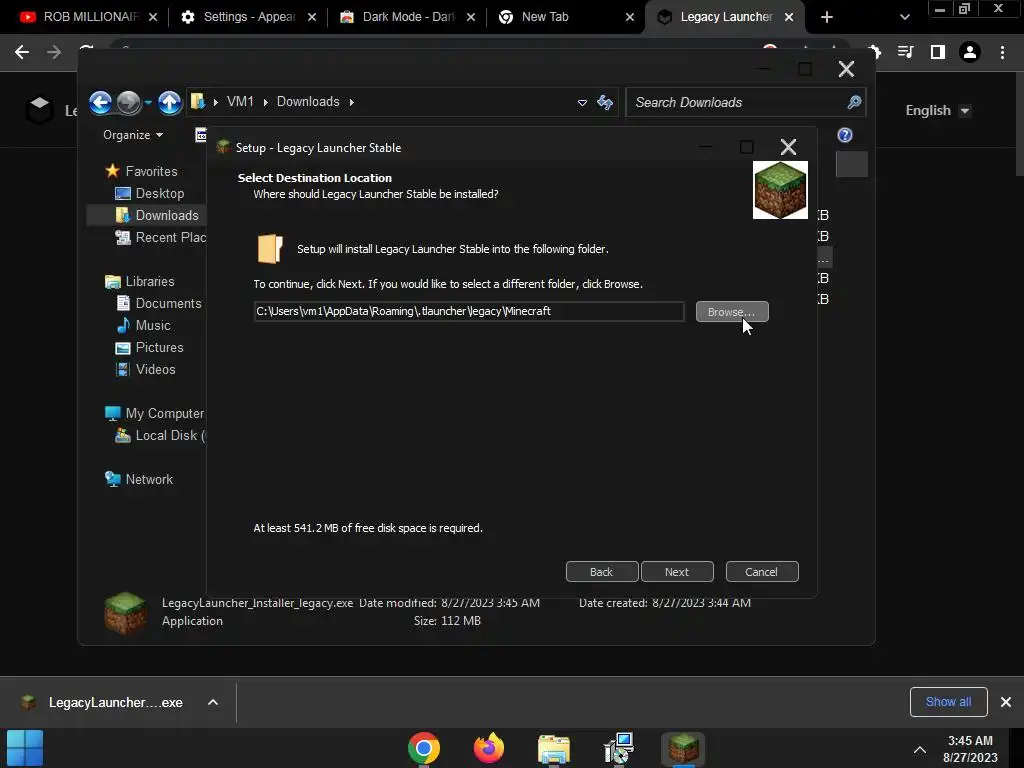Click the installer icon on the taskbar

[x=618, y=748]
